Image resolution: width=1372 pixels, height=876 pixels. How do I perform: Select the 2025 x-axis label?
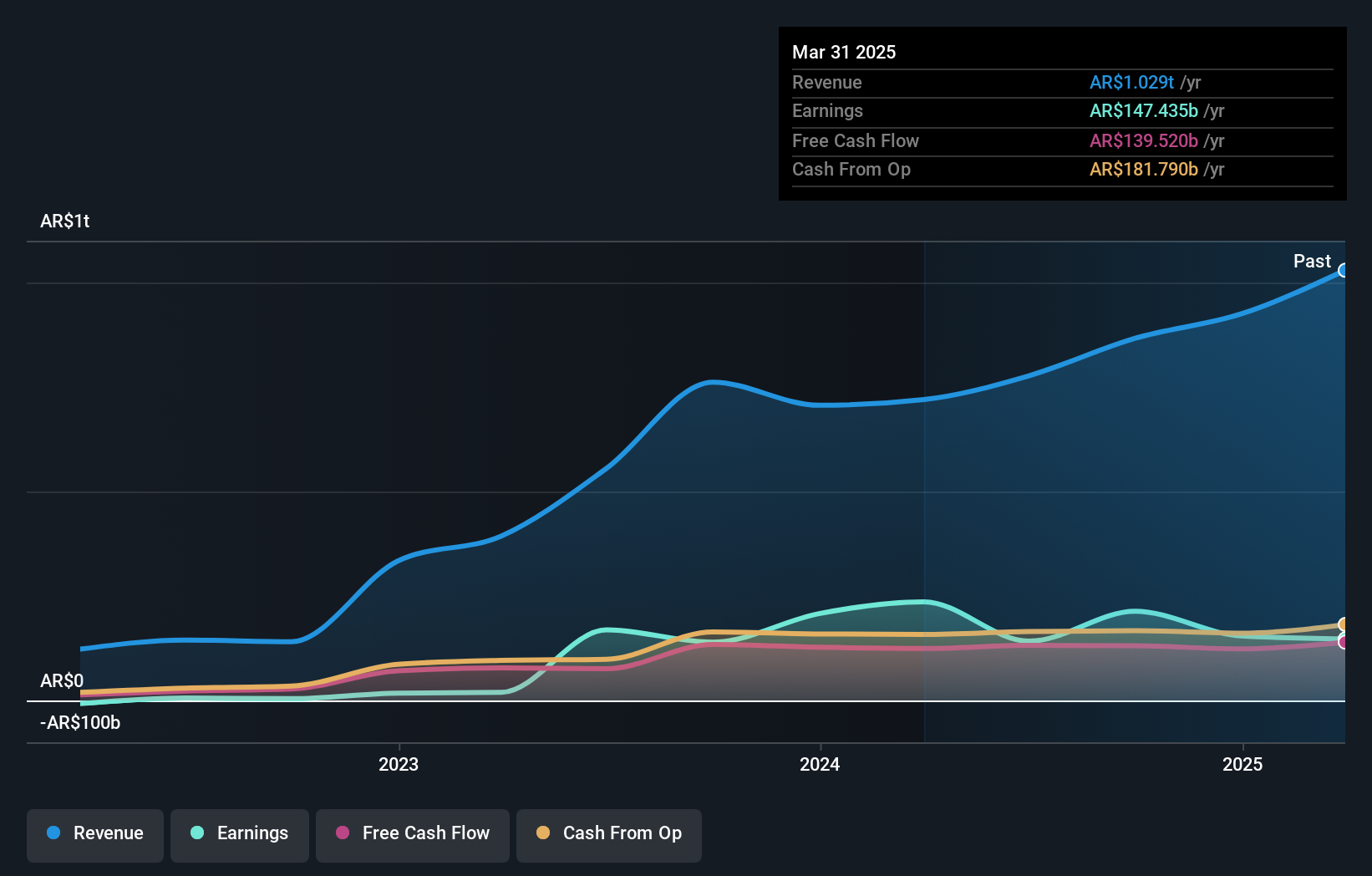(1242, 764)
